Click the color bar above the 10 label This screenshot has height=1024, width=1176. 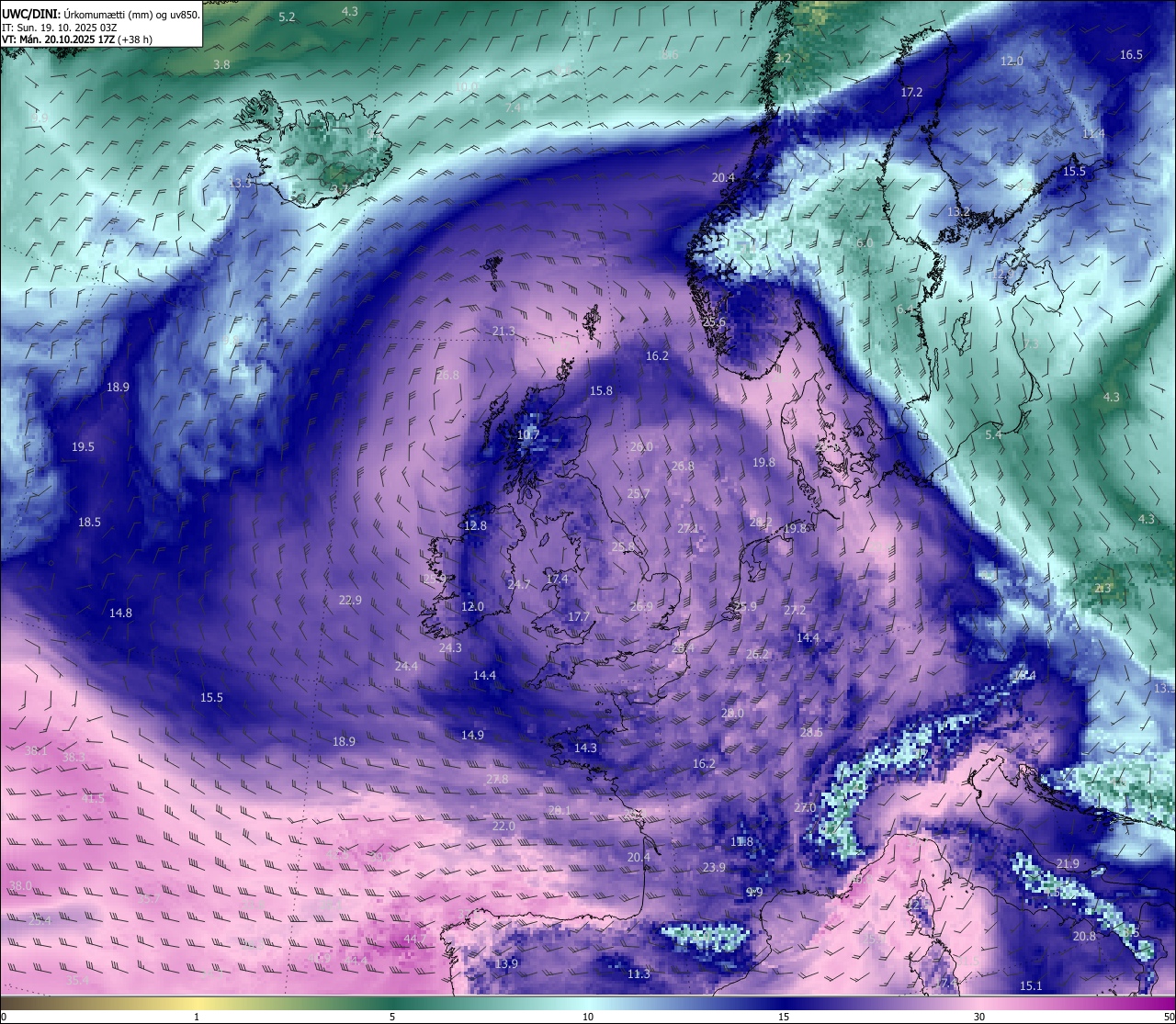pyautogui.click(x=588, y=1003)
